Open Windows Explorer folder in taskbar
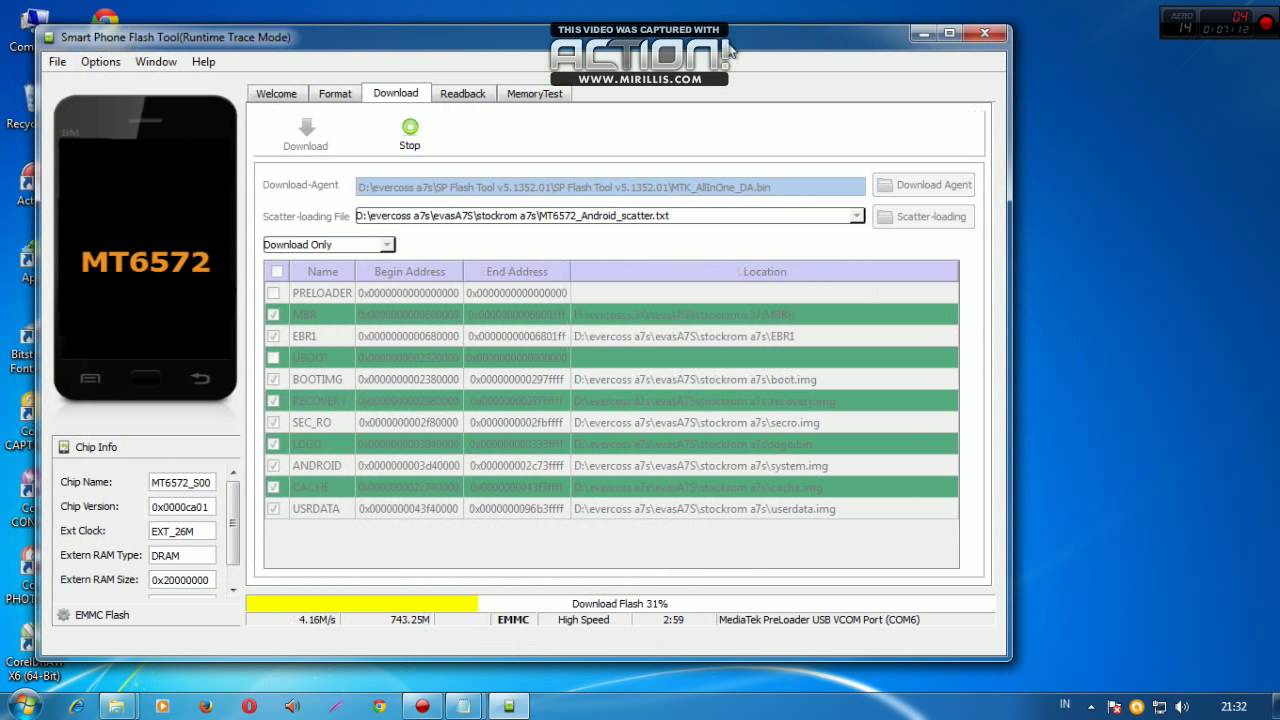1280x720 pixels. (117, 706)
